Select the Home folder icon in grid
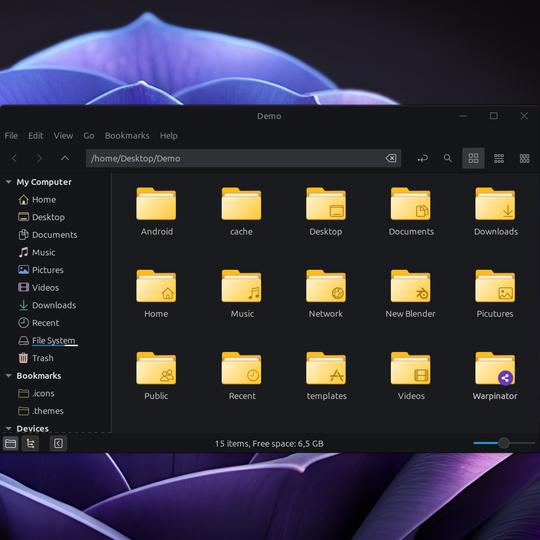Screen dimensions: 540x540 [156, 286]
